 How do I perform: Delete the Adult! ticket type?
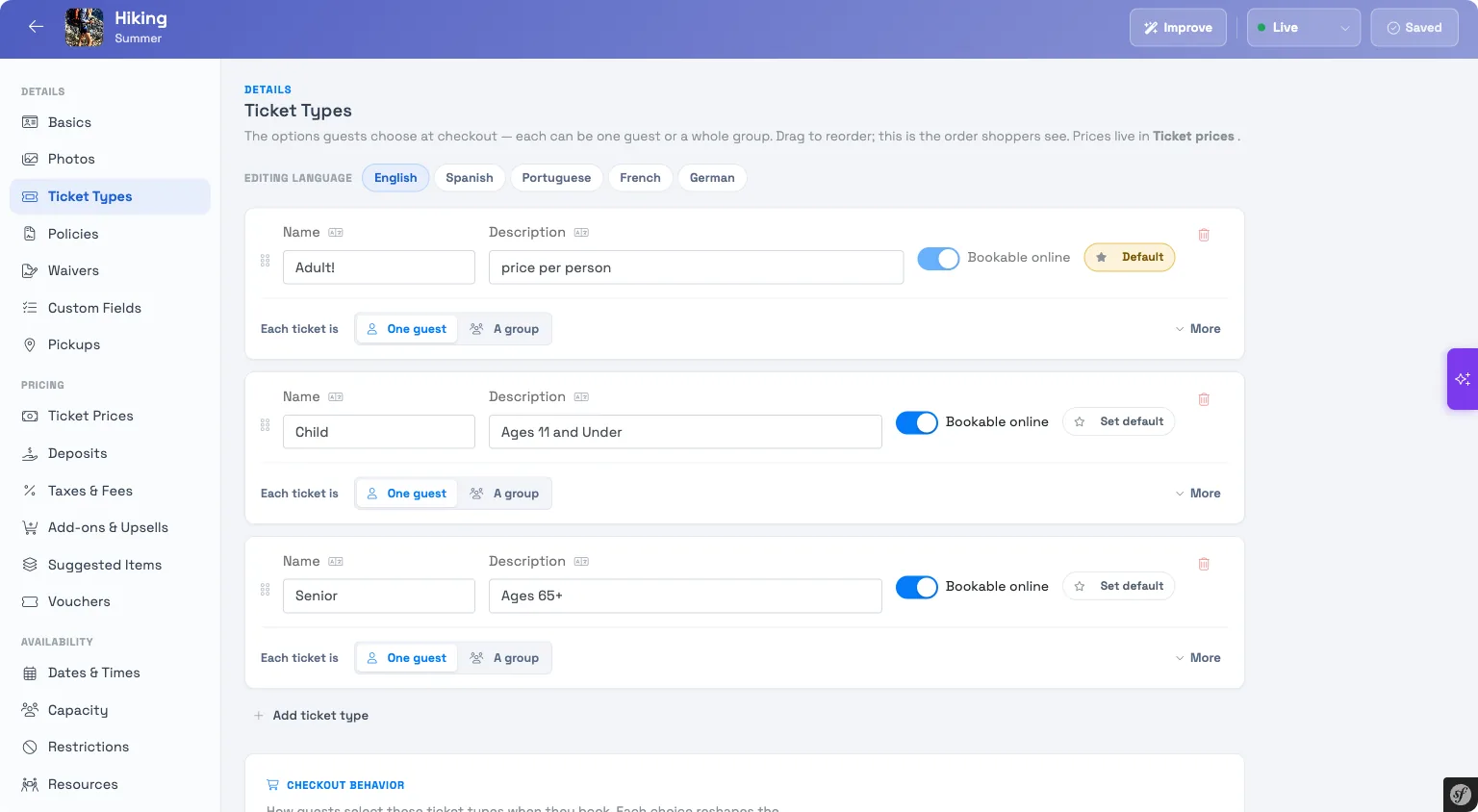point(1204,235)
